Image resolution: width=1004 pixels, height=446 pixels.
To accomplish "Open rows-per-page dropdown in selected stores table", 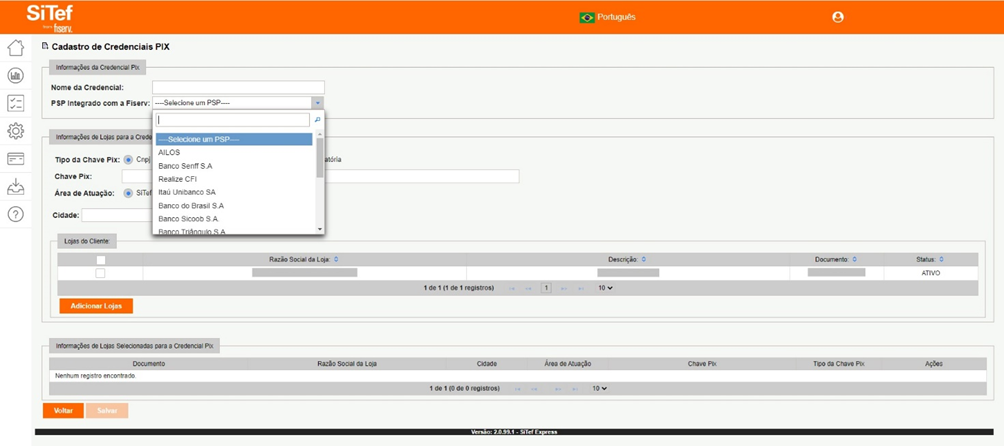I will point(599,388).
